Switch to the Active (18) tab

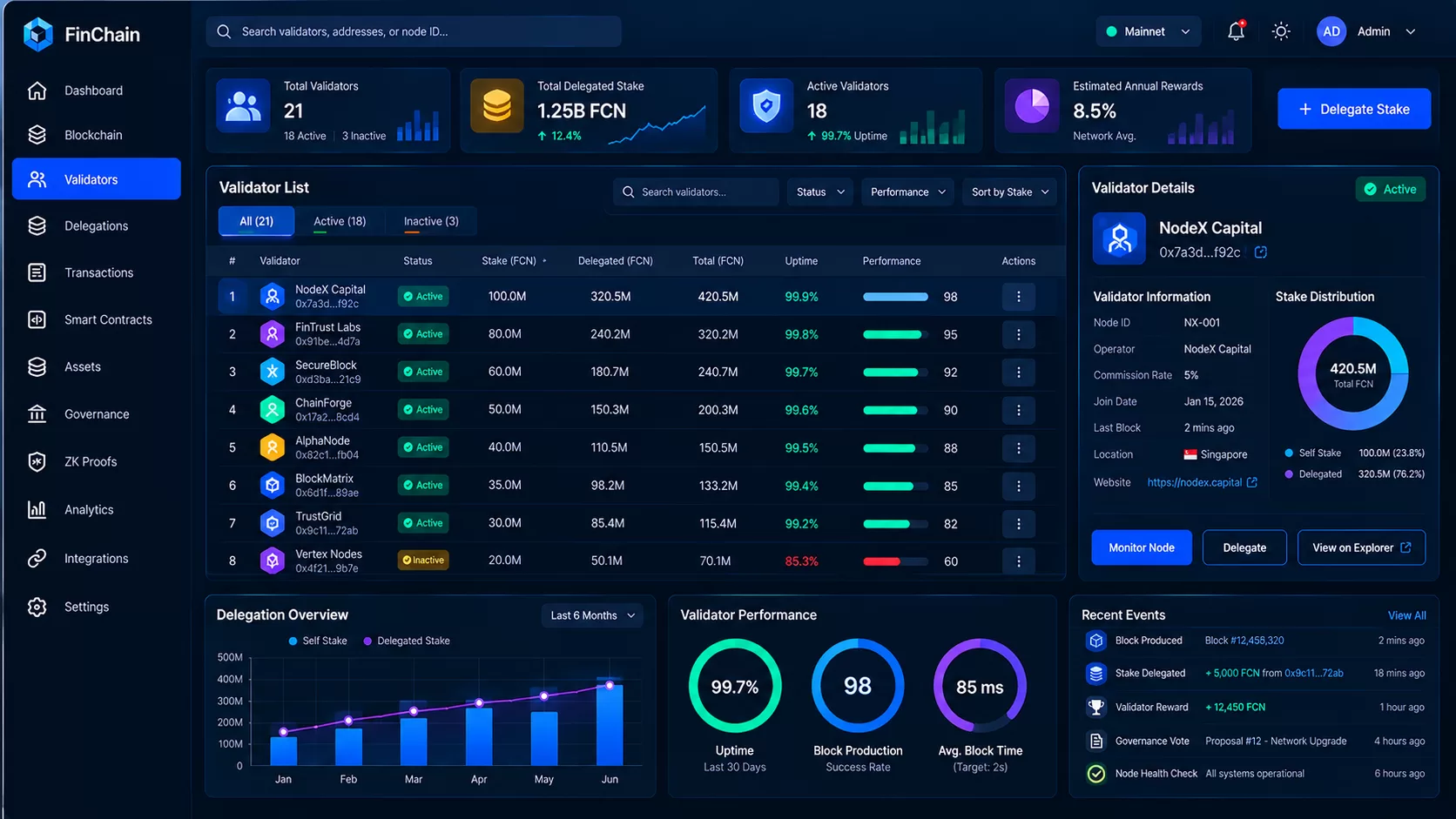(x=340, y=221)
